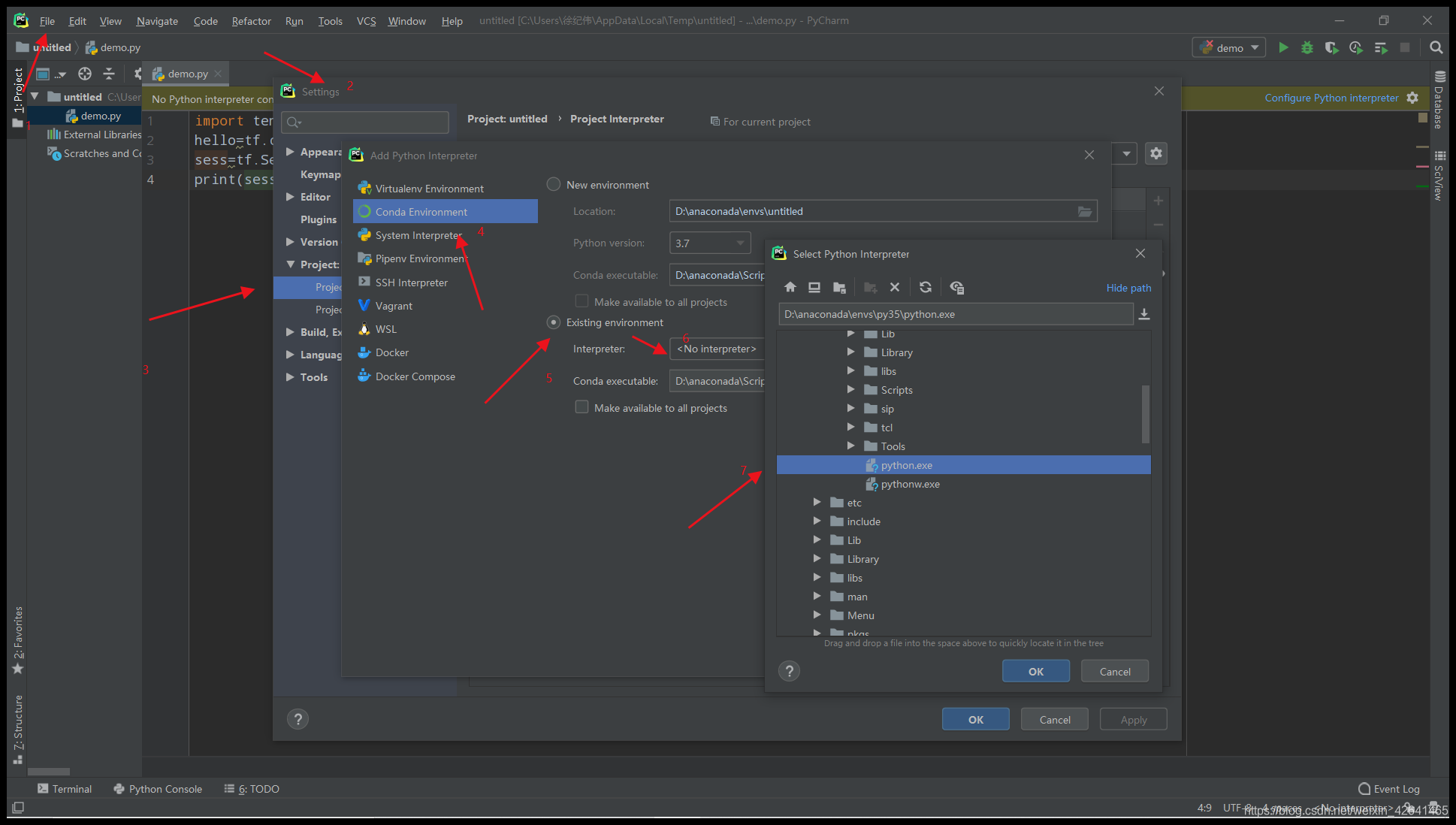Expand the Tools folder in file tree

(x=850, y=446)
